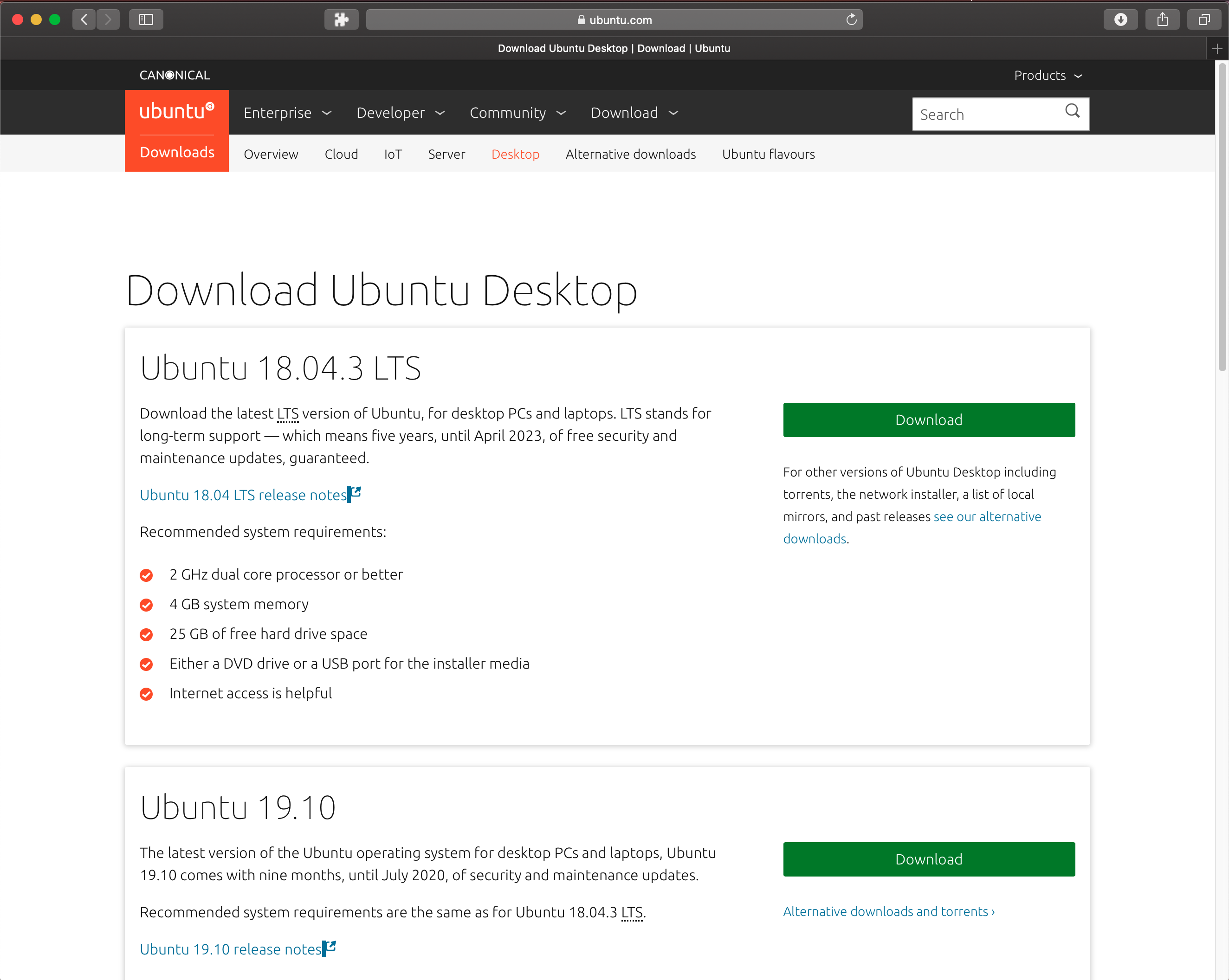The height and width of the screenshot is (980, 1229).
Task: Click external-link icon after 19.10 release notes
Action: (329, 948)
